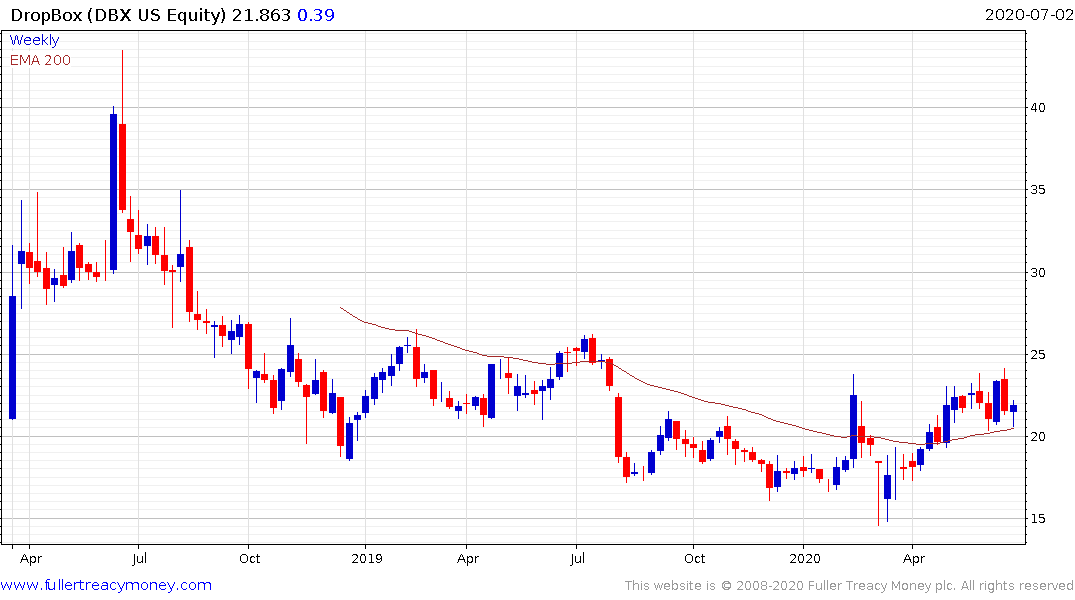Click the 25 price axis label
1075x600 pixels.
[1038, 355]
